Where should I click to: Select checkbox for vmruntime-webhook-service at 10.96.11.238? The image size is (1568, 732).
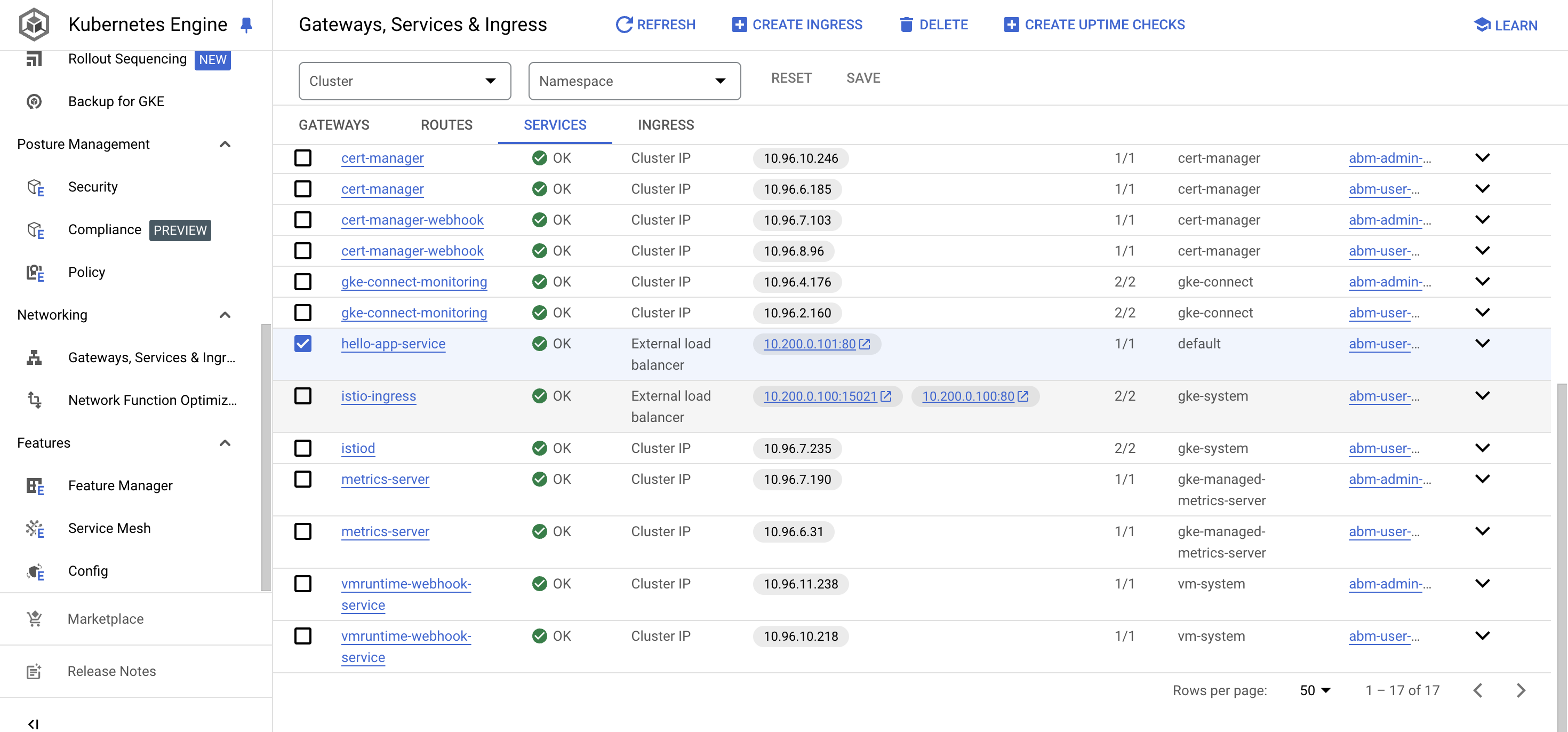point(302,583)
